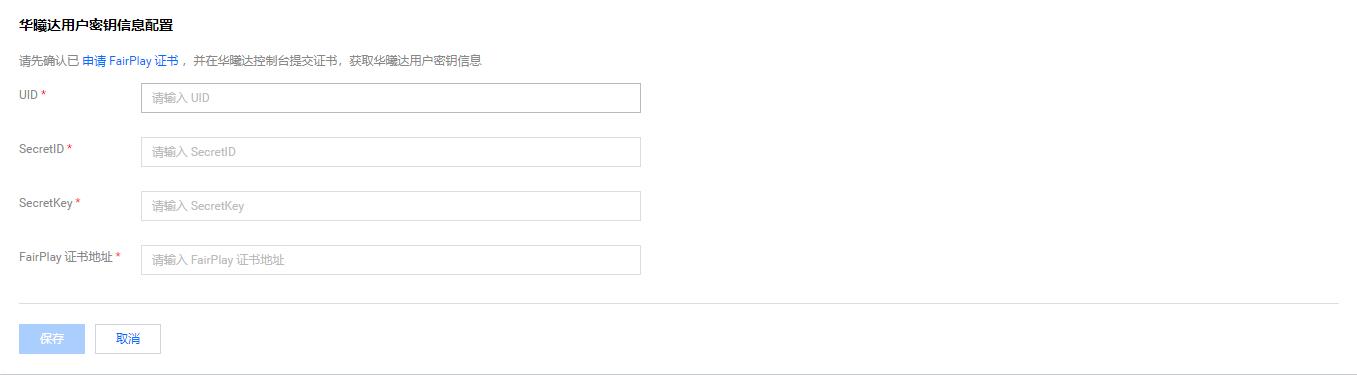Viewport: 1357px width, 375px height.
Task: Click the 获取华曦达用户密钥信息 text
Action: [x=415, y=61]
